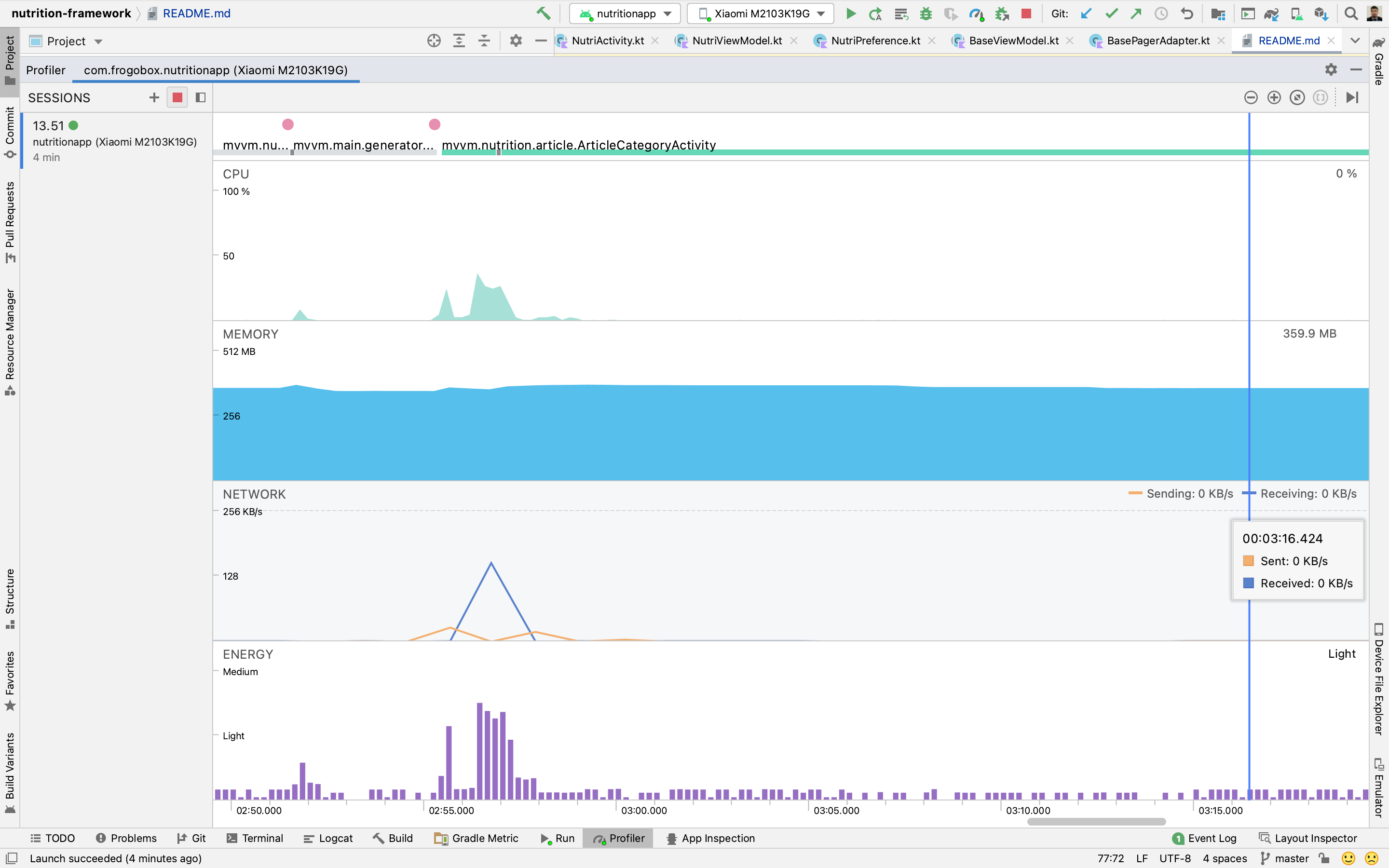The image size is (1389, 868).
Task: Switch to the NutriViewModel.kt editor tab
Action: click(x=736, y=41)
